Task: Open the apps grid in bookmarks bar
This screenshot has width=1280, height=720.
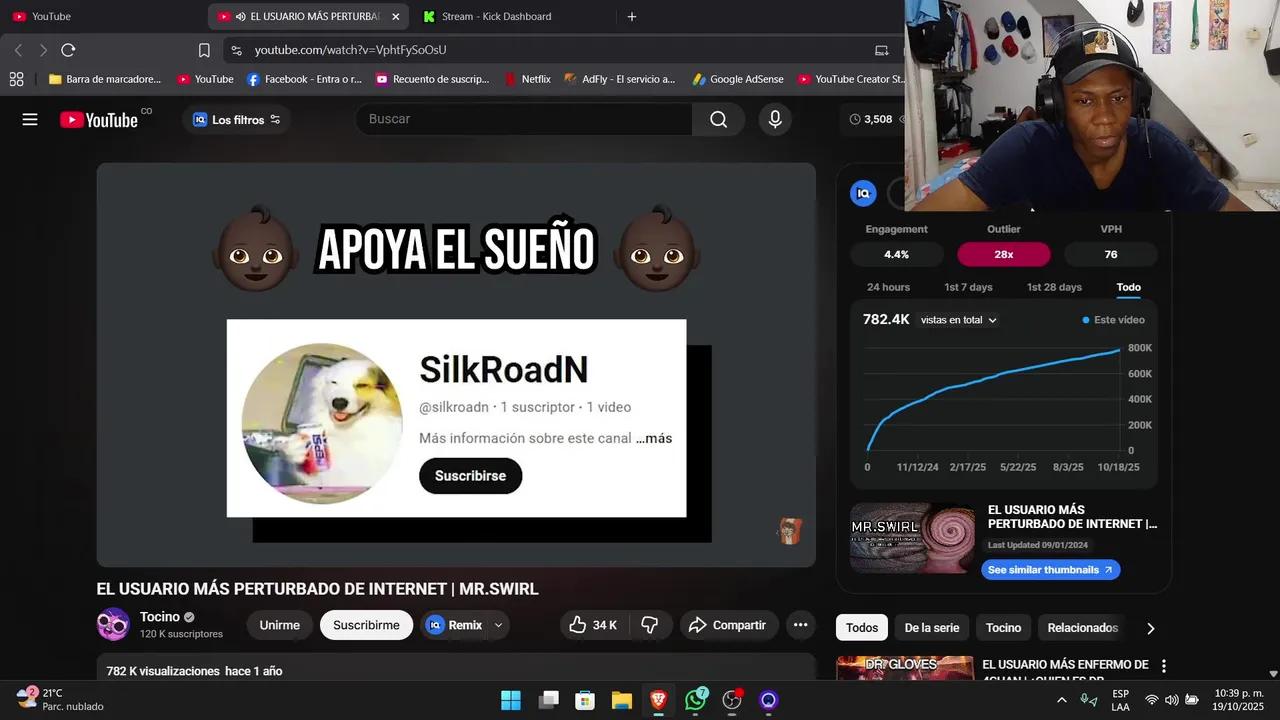Action: (16, 79)
